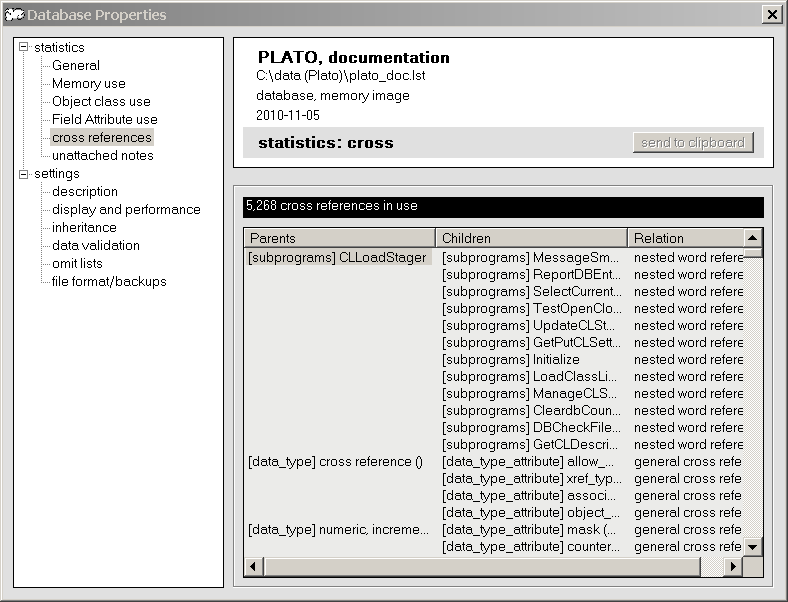Image resolution: width=788 pixels, height=602 pixels.
Task: Sort by Children column header
Action: [531, 238]
